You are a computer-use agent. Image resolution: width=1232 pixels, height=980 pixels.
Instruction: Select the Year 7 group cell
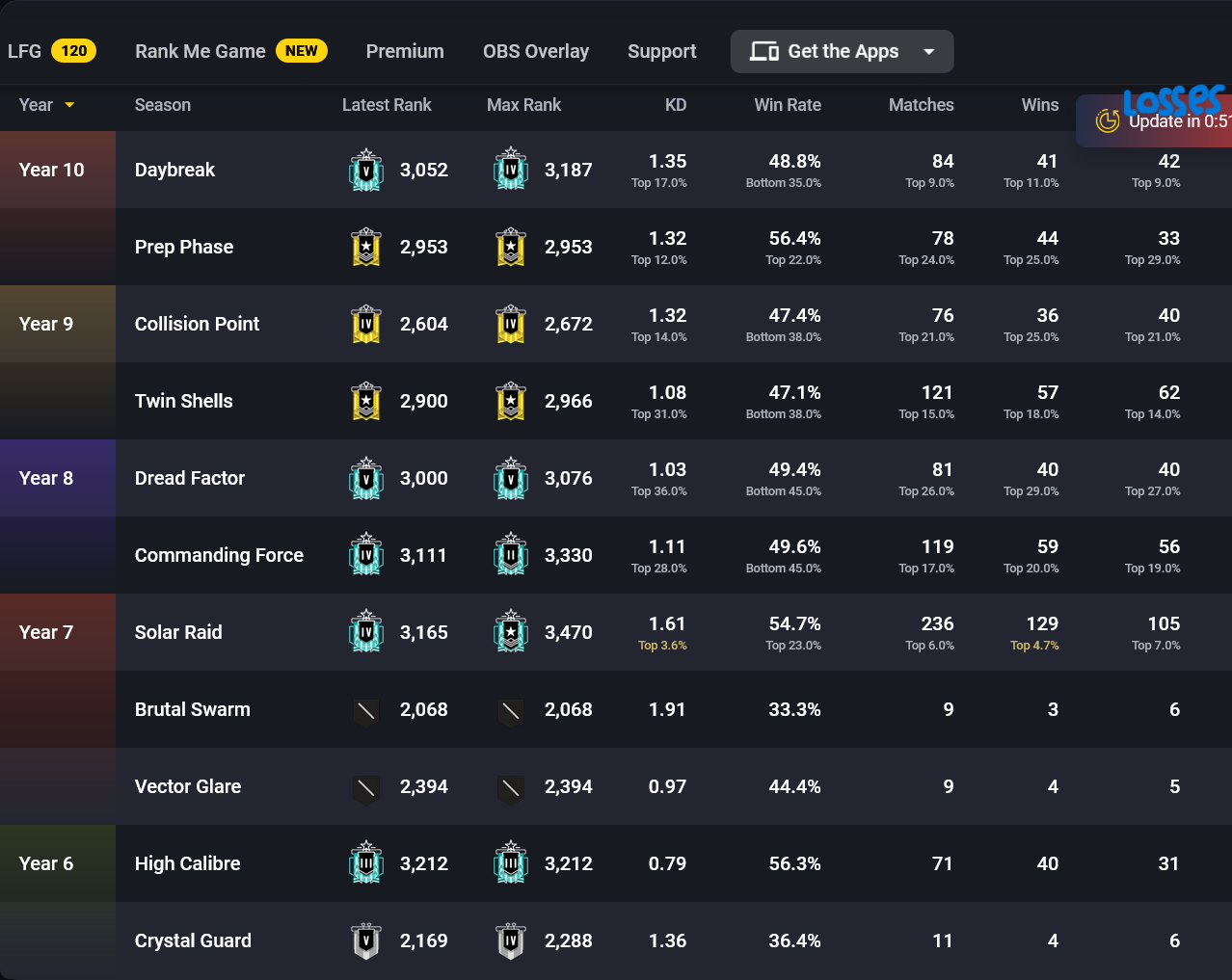tap(58, 632)
